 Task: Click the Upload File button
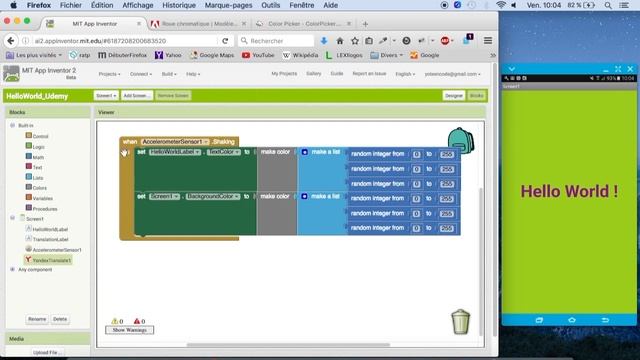click(x=47, y=352)
